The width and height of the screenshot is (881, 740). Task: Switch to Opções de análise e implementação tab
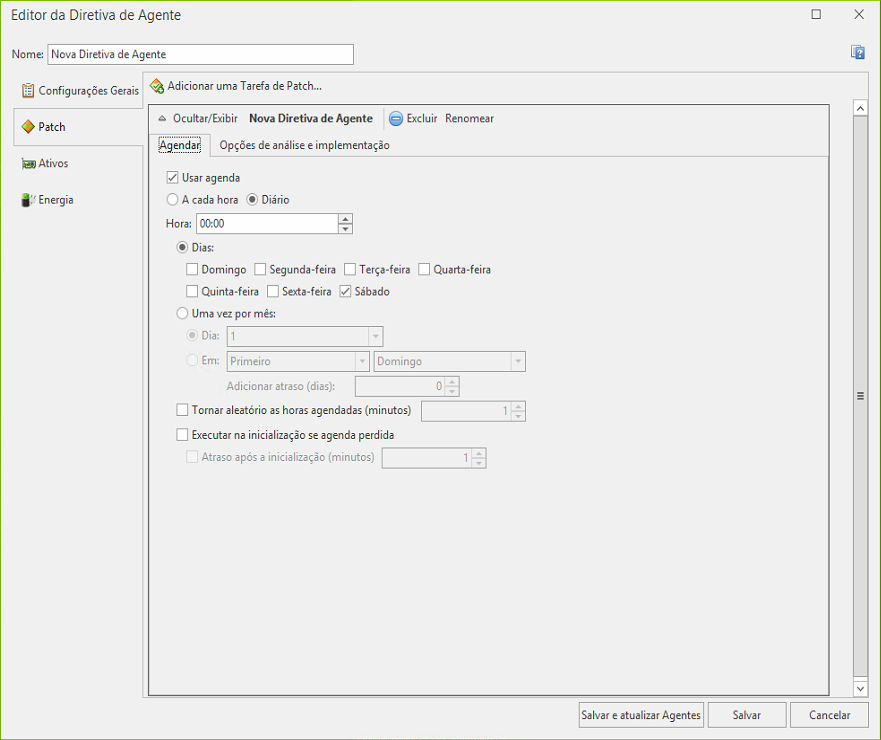pos(305,145)
